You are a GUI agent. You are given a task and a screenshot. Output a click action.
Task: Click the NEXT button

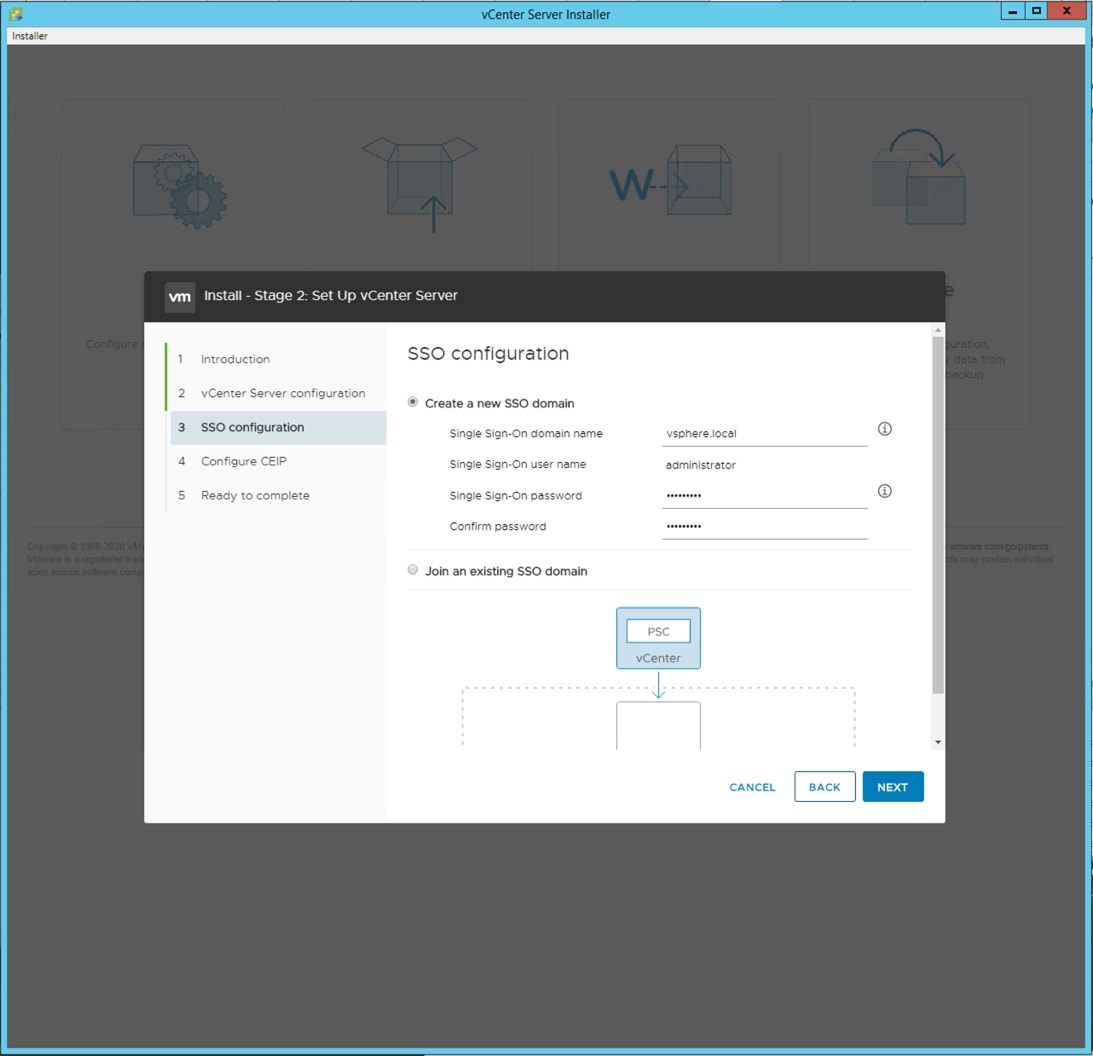click(x=893, y=786)
